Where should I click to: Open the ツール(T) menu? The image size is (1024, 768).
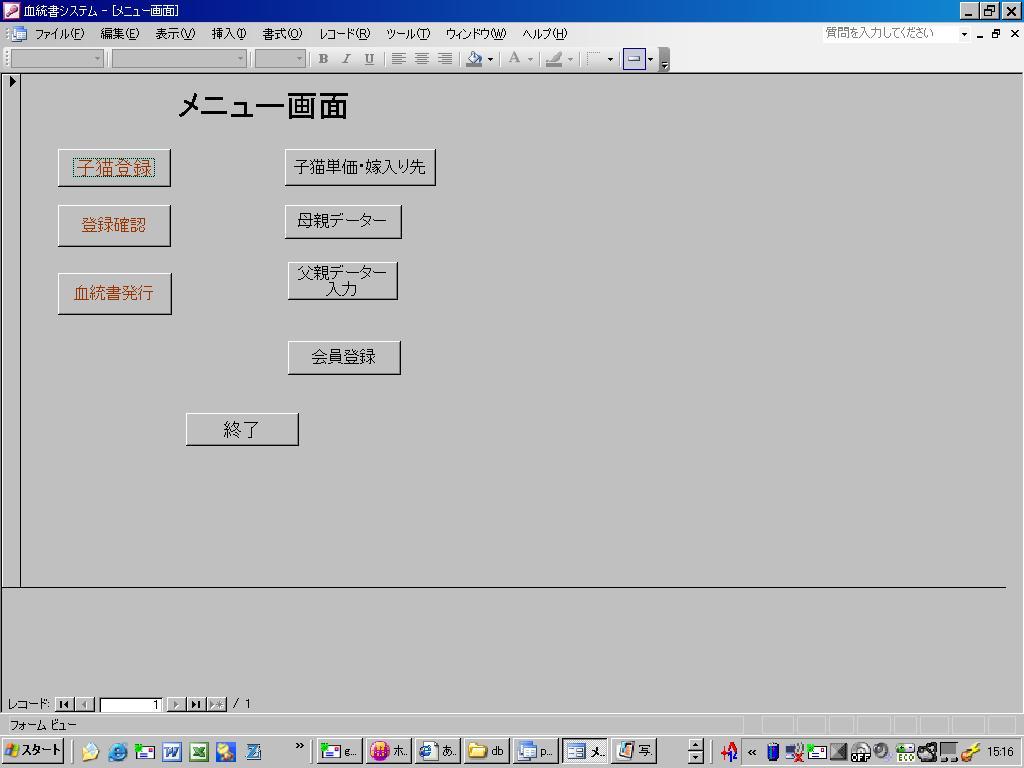408,34
